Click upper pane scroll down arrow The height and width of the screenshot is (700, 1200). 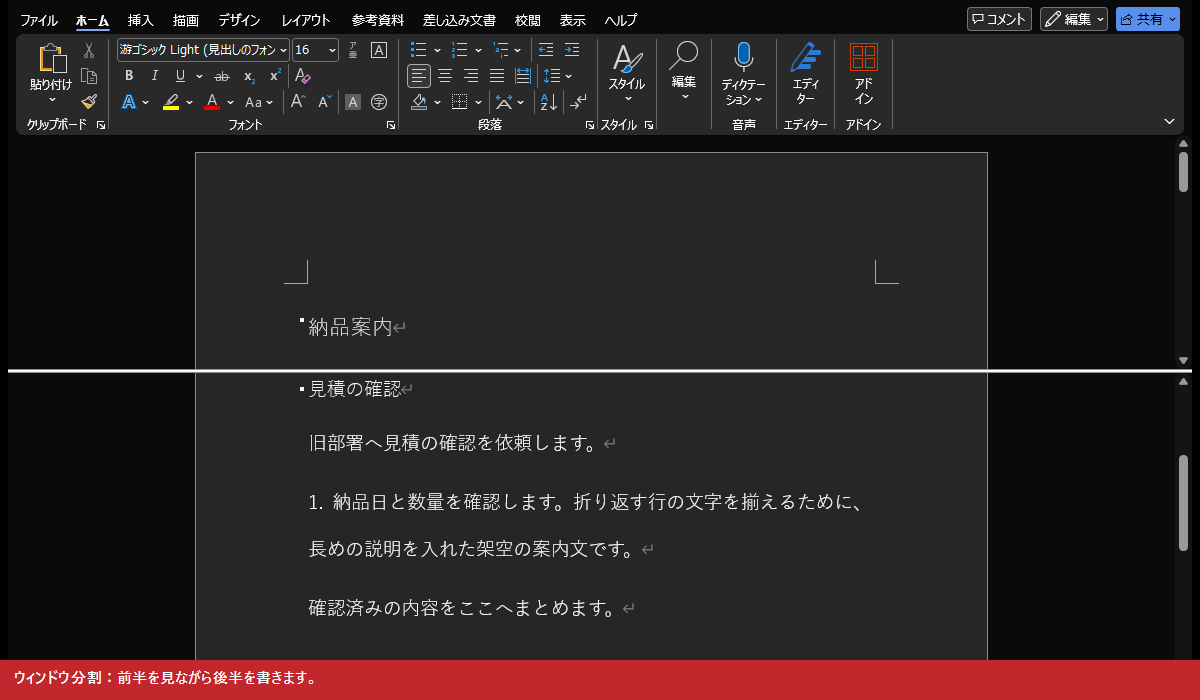click(x=1183, y=360)
